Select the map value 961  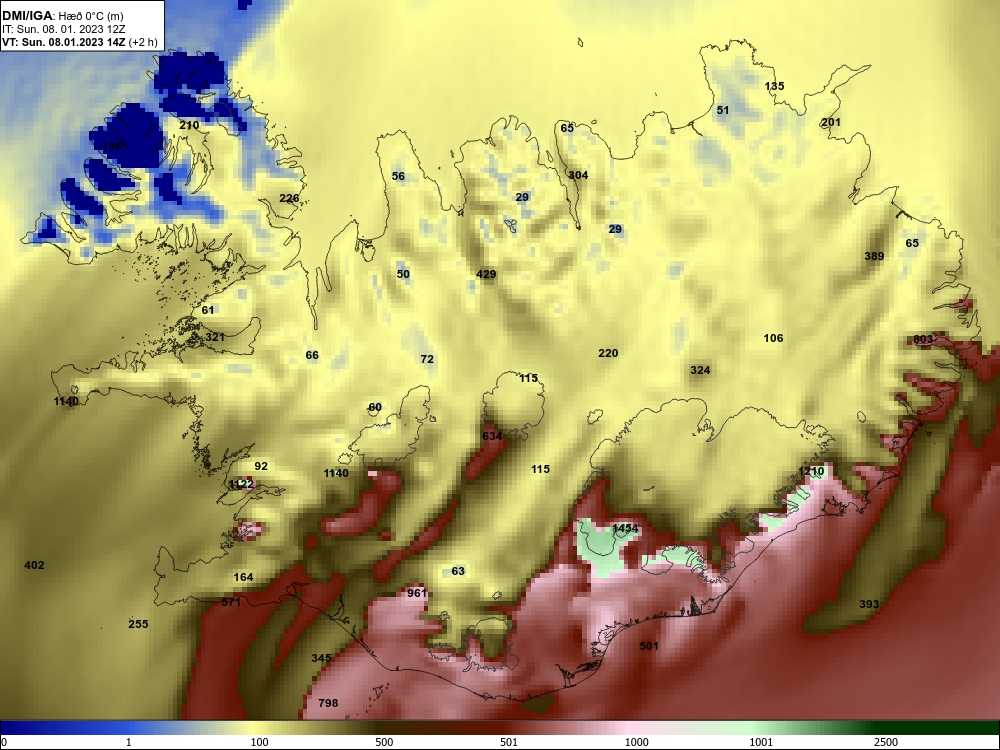pos(416,593)
